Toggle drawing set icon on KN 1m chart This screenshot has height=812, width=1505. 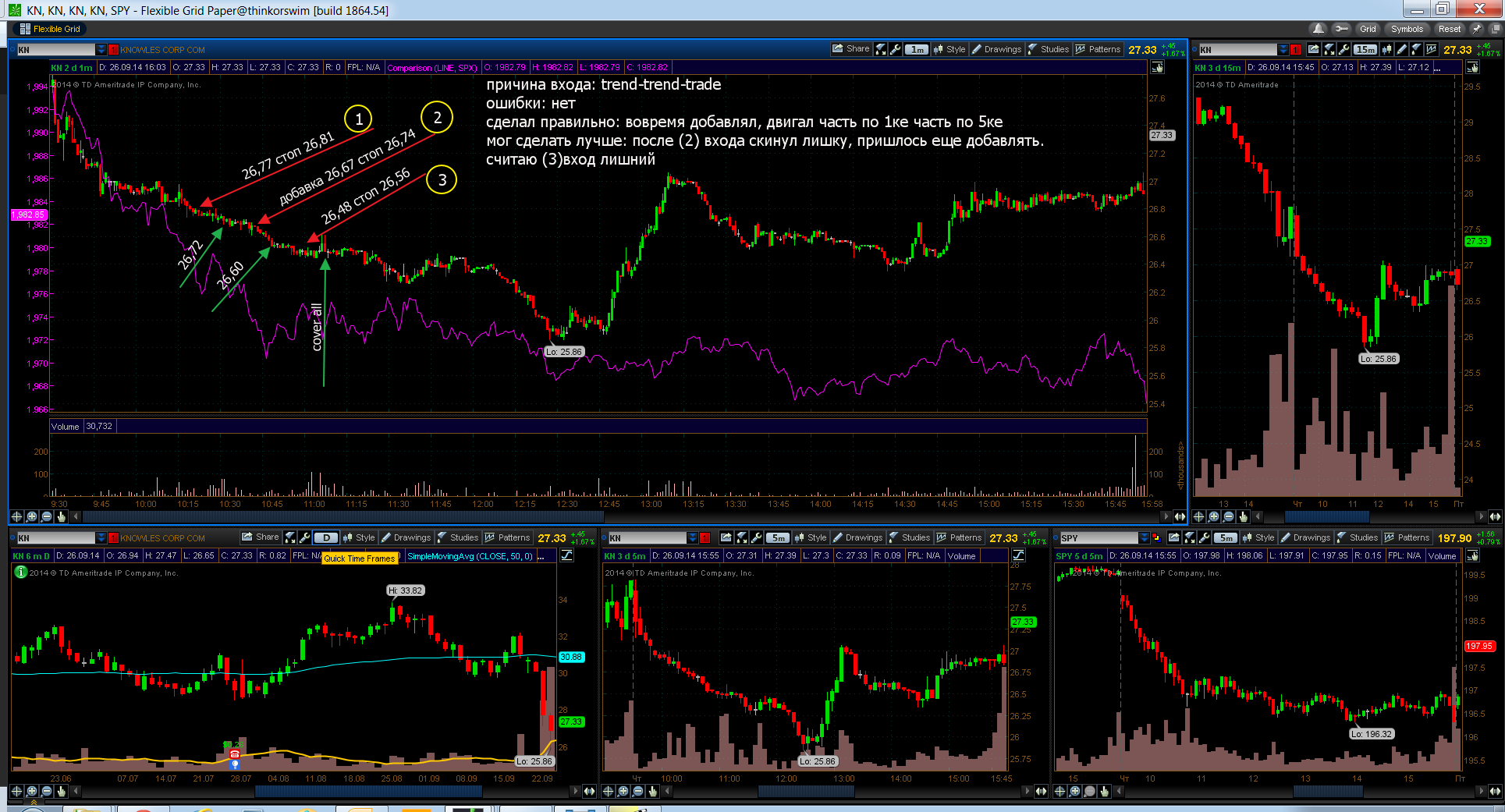[x=1158, y=68]
